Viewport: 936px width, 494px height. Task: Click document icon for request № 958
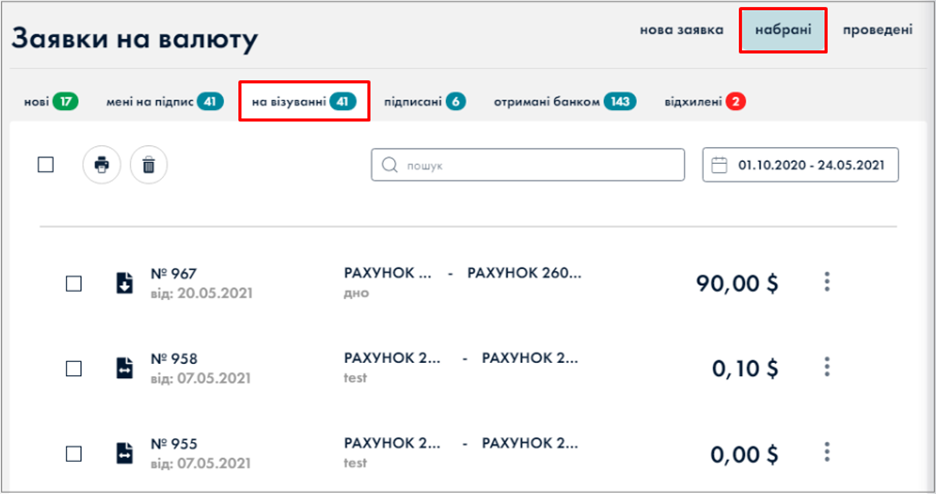pos(124,368)
